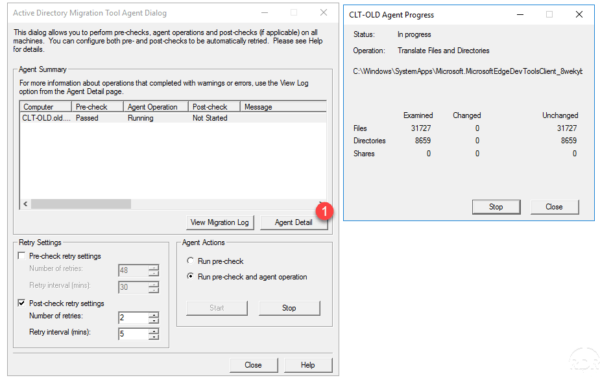This screenshot has height=378, width=600.
Task: Click the In progress status text
Action: [414, 34]
